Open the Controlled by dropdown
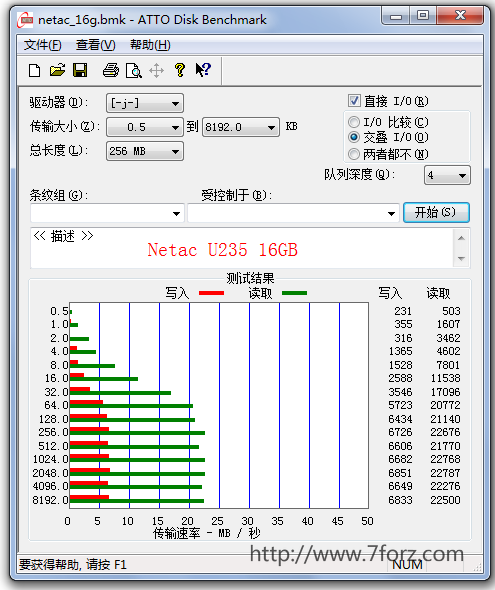This screenshot has width=495, height=590. [293, 213]
